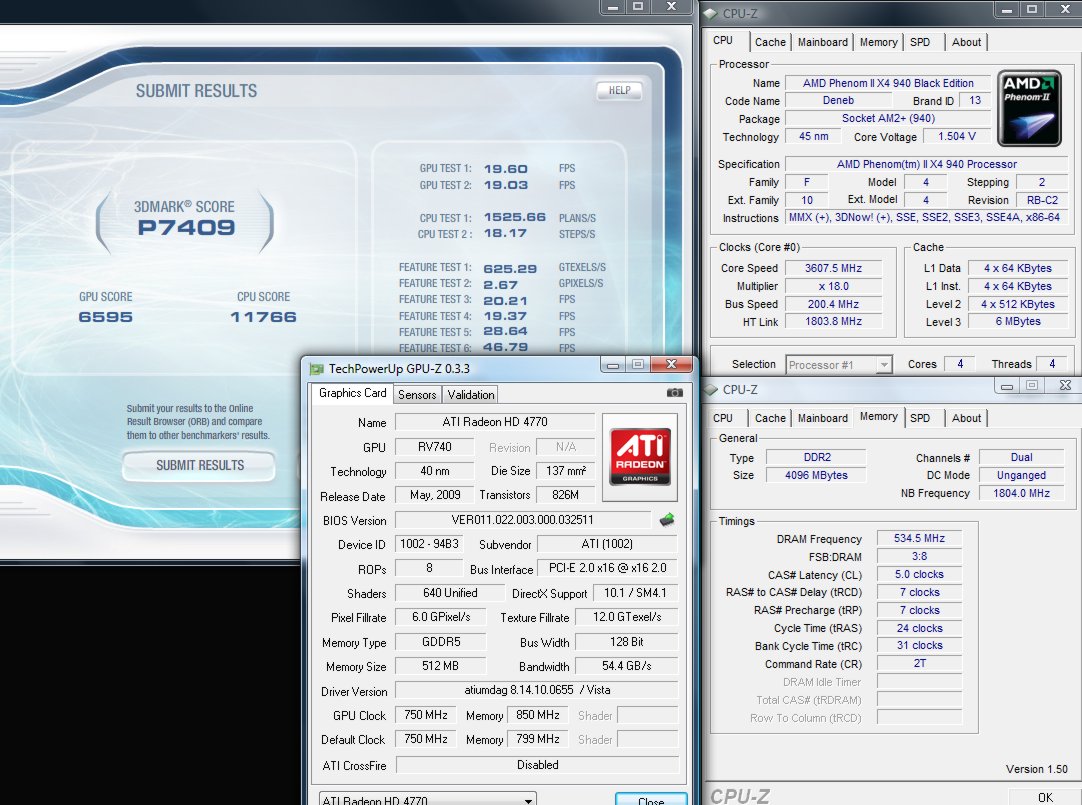Click the HELP button in 3DMark
The image size is (1082, 805).
619,90
